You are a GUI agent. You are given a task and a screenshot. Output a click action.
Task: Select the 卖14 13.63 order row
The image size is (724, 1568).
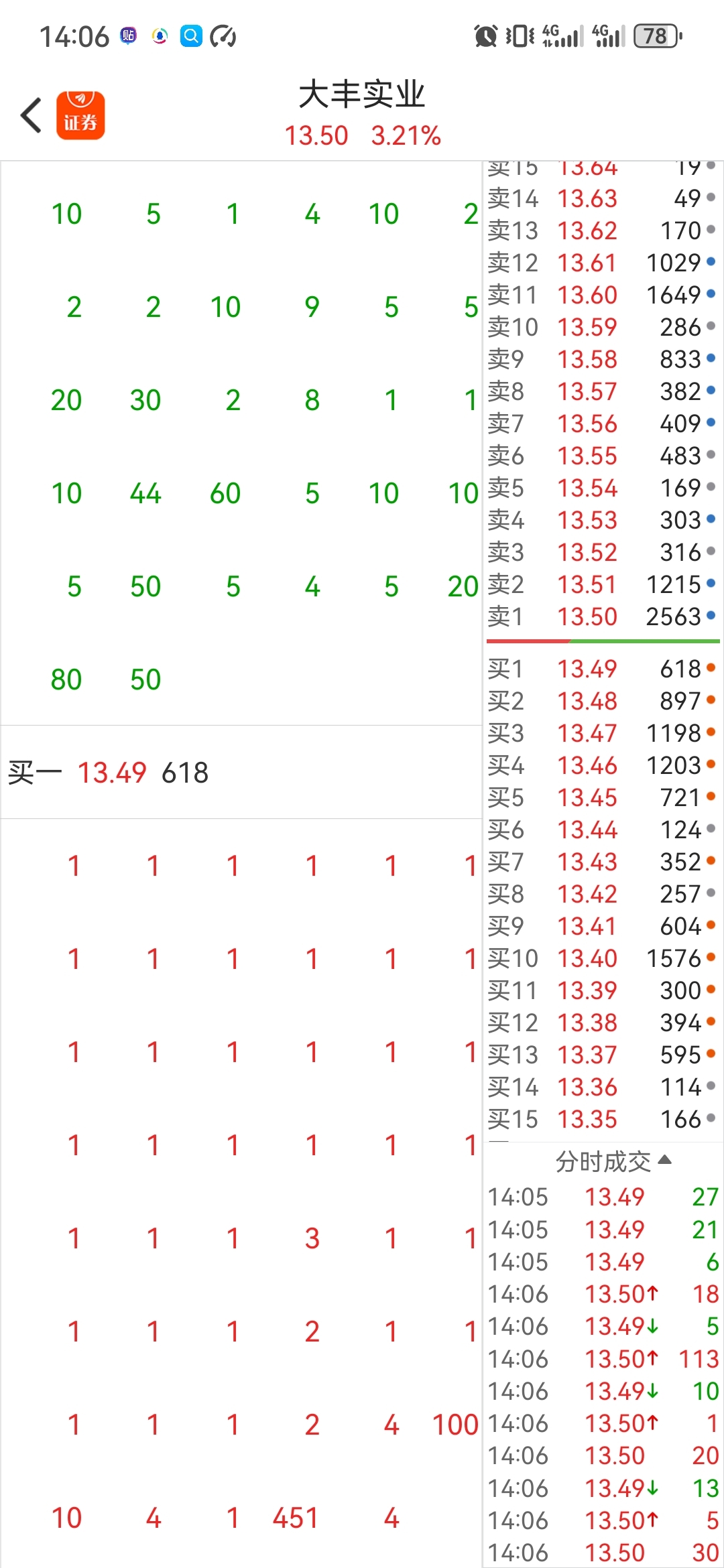coord(602,198)
